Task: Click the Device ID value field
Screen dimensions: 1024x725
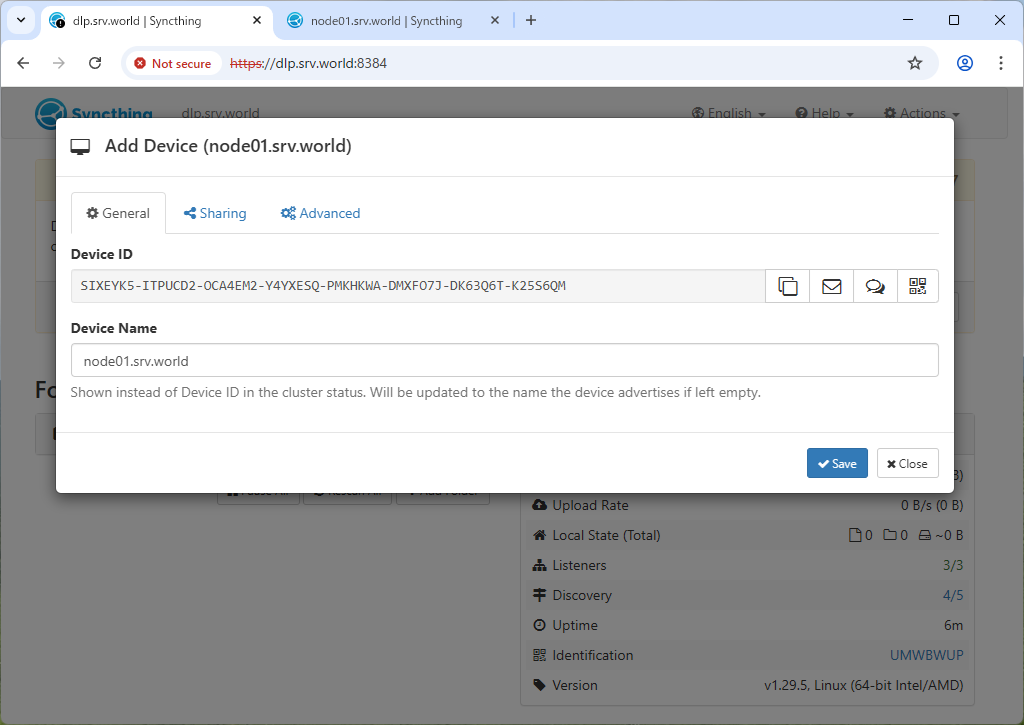Action: [418, 286]
